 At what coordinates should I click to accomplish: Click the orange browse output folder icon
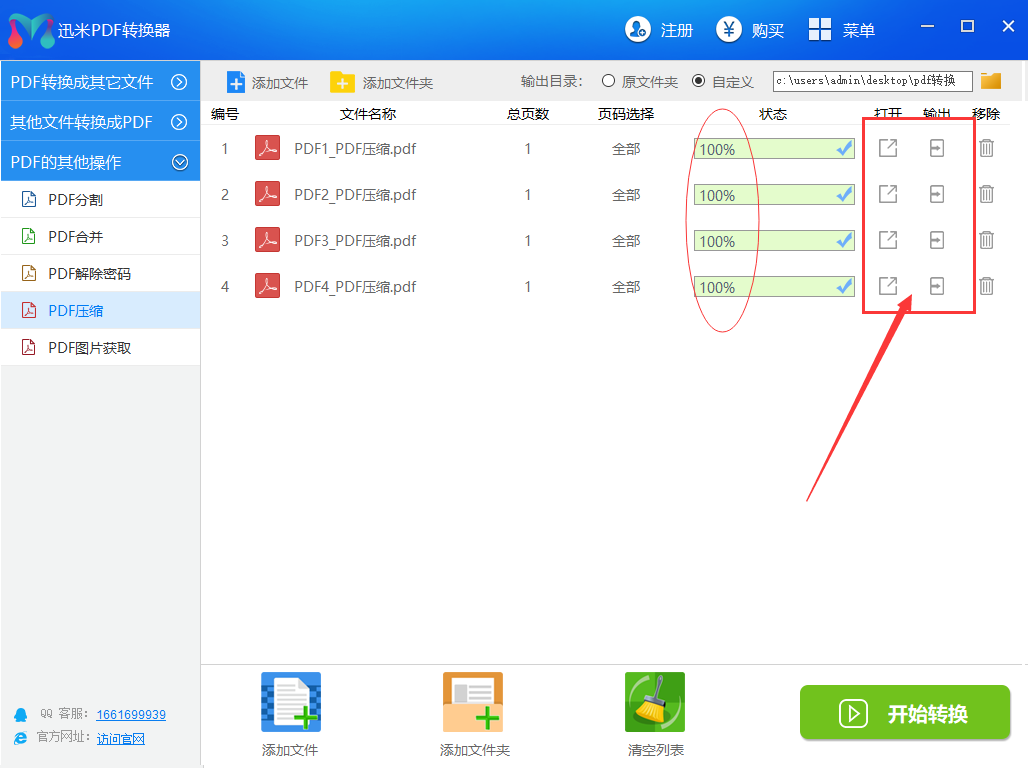pyautogui.click(x=990, y=81)
